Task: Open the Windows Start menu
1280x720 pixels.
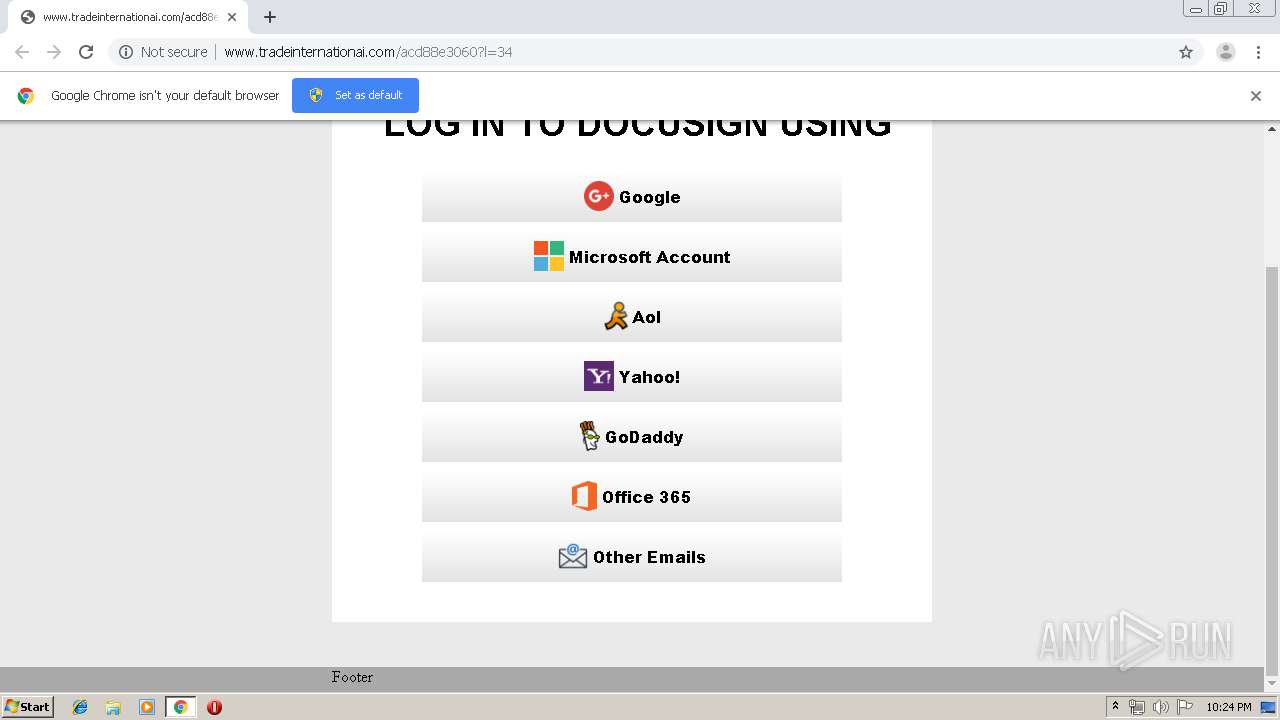Action: coord(27,706)
